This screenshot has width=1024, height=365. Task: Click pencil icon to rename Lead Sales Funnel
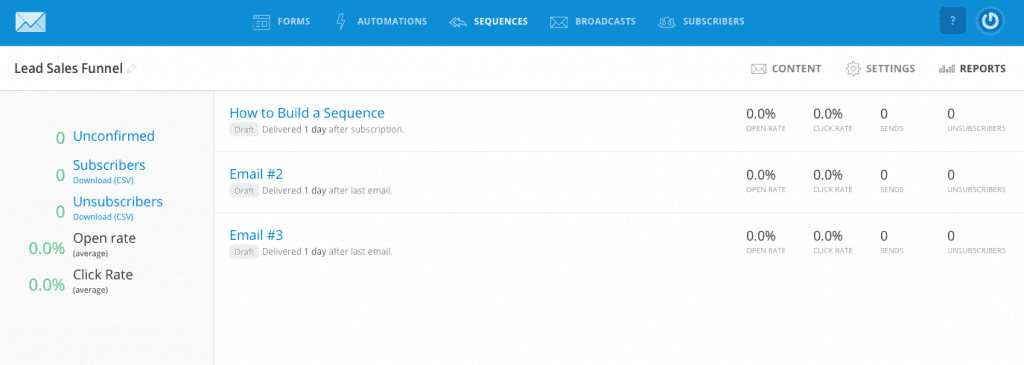131,69
